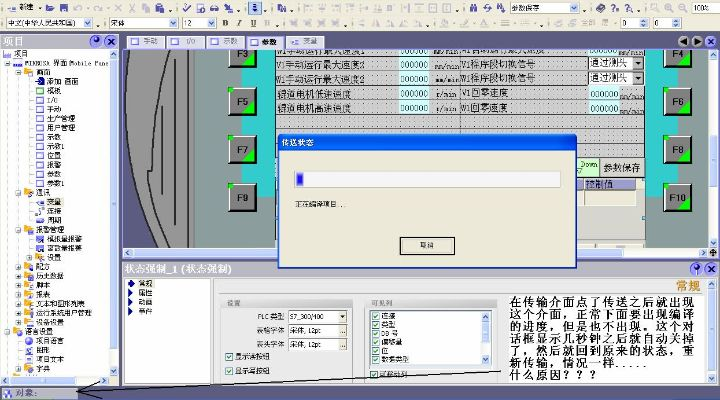Click the Save icon in toolbar
720x400 pixels.
64,7
